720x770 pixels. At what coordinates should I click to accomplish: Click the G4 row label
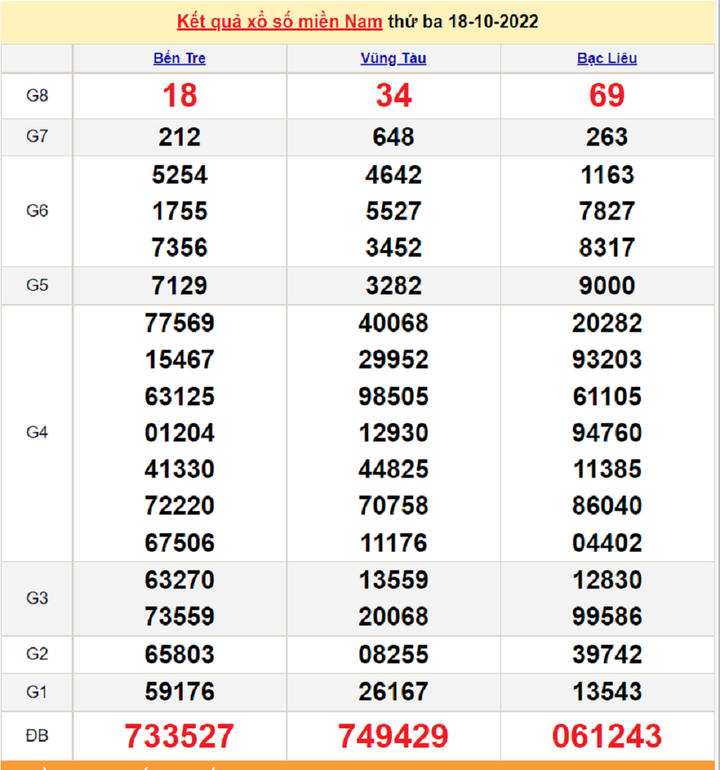click(x=37, y=433)
